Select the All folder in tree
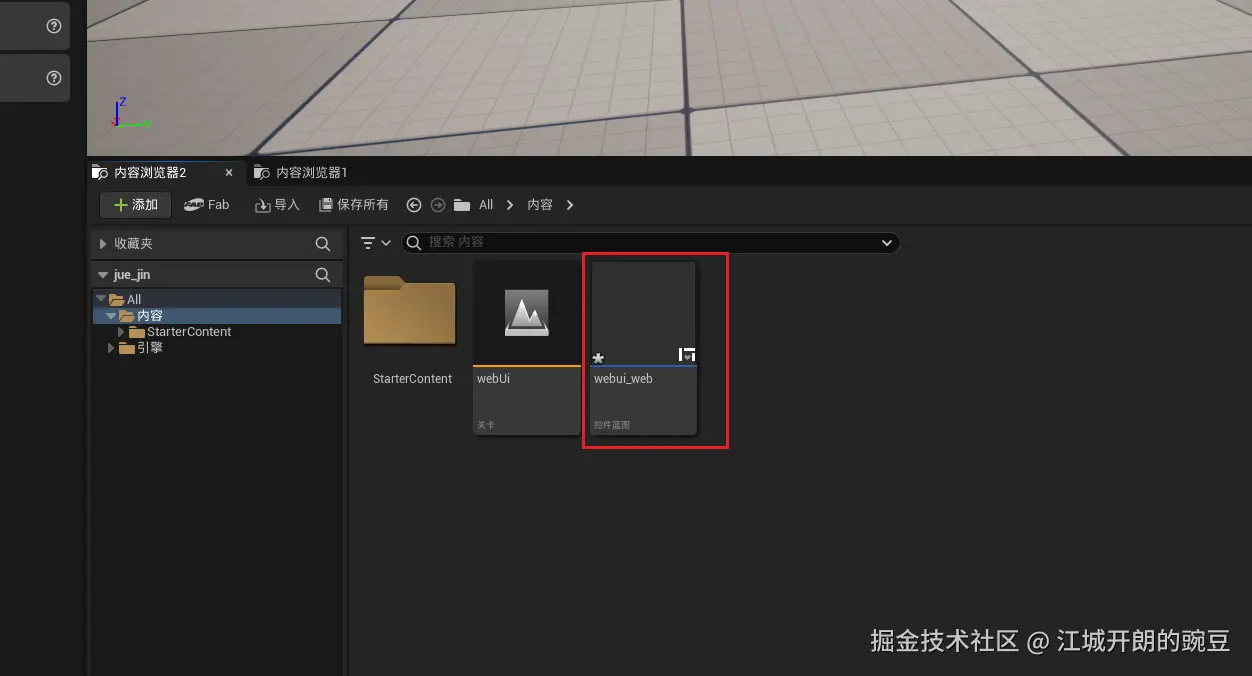 (134, 299)
